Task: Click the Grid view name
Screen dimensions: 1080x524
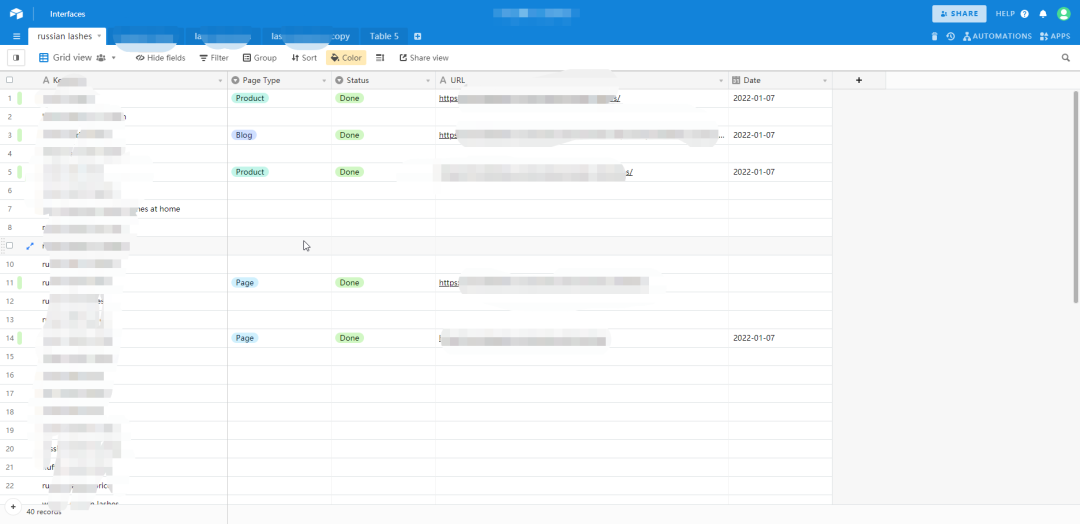Action: click(x=72, y=58)
